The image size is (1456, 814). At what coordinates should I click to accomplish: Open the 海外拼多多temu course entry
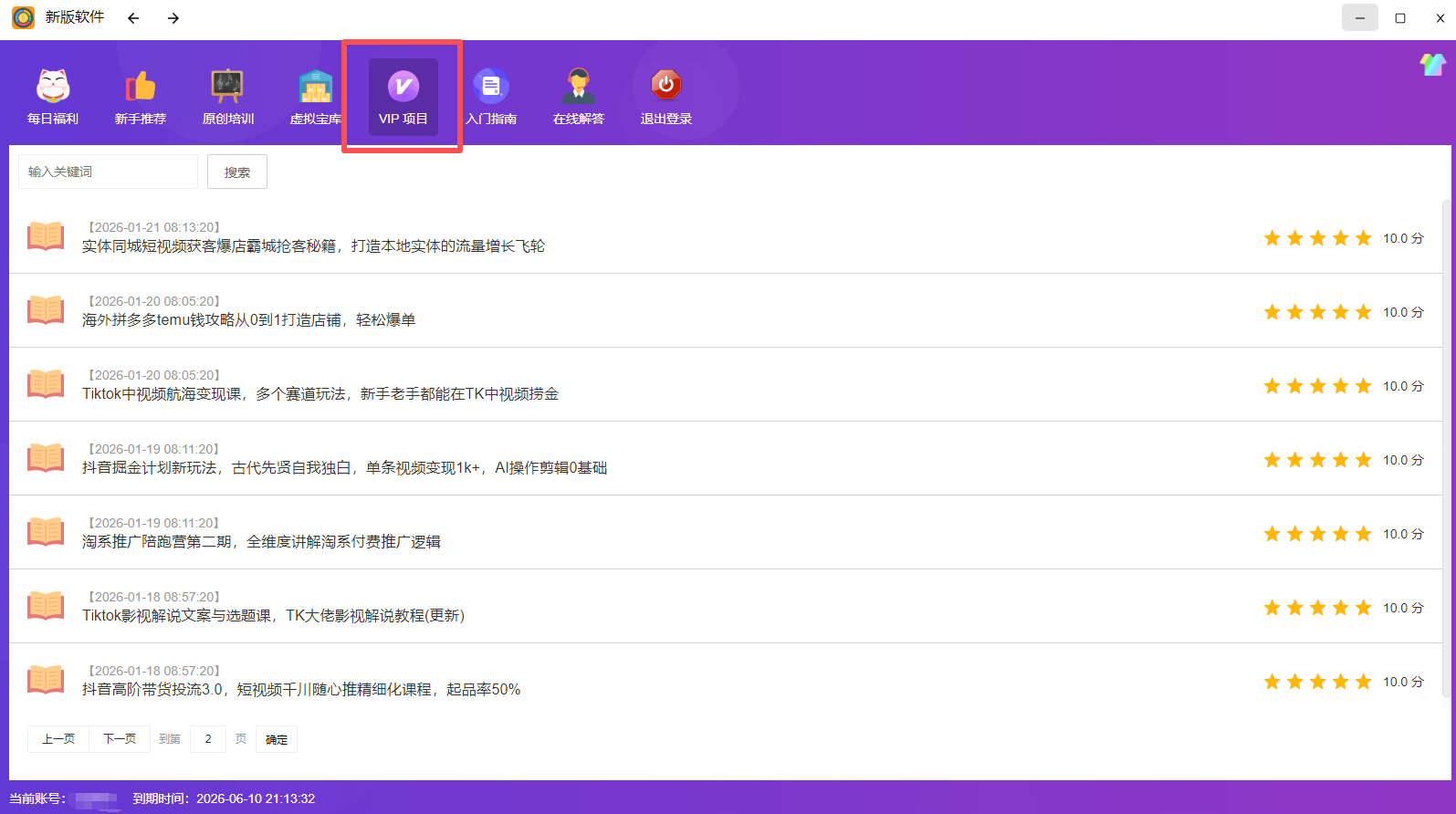[248, 320]
